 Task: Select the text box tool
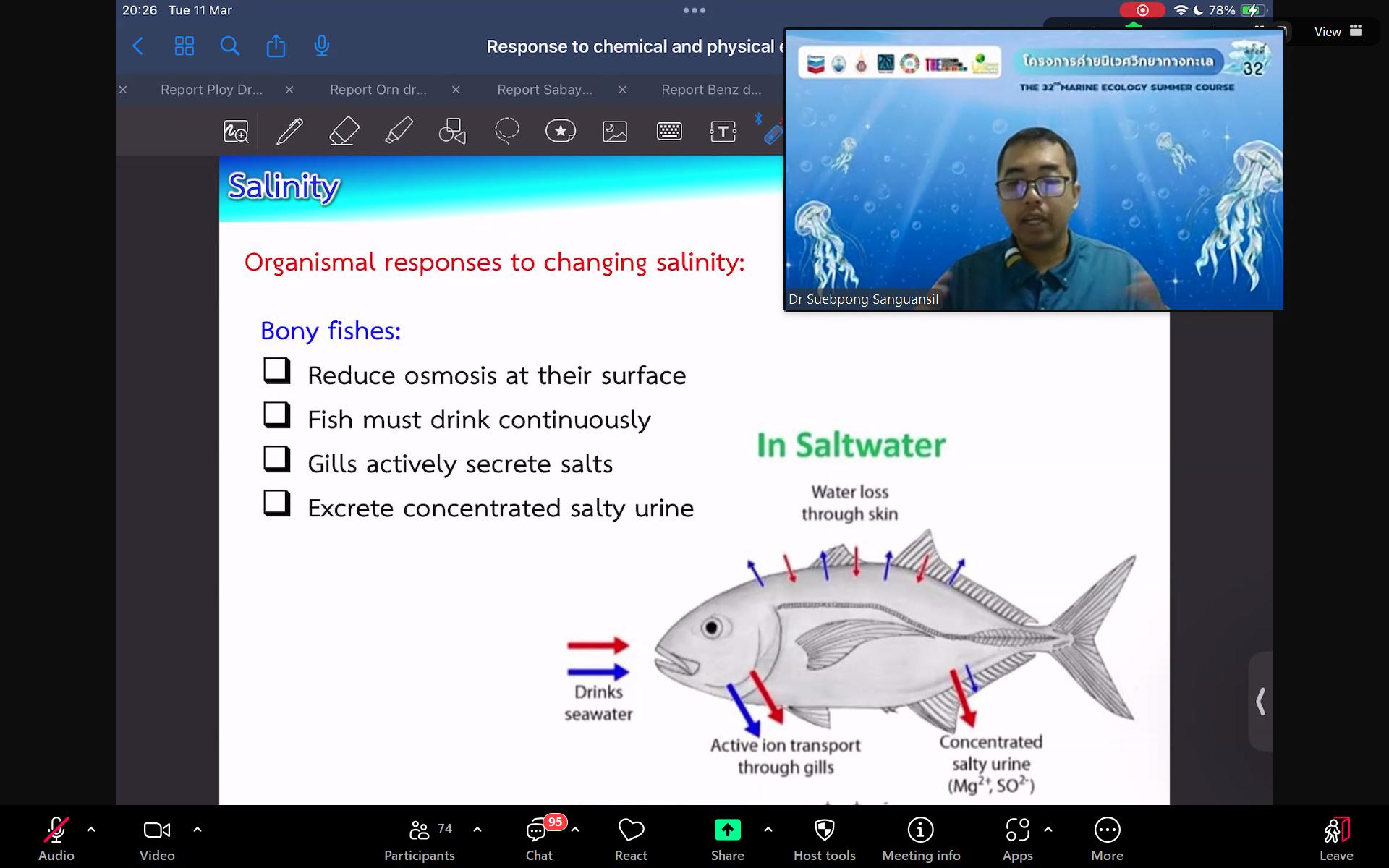coord(723,132)
